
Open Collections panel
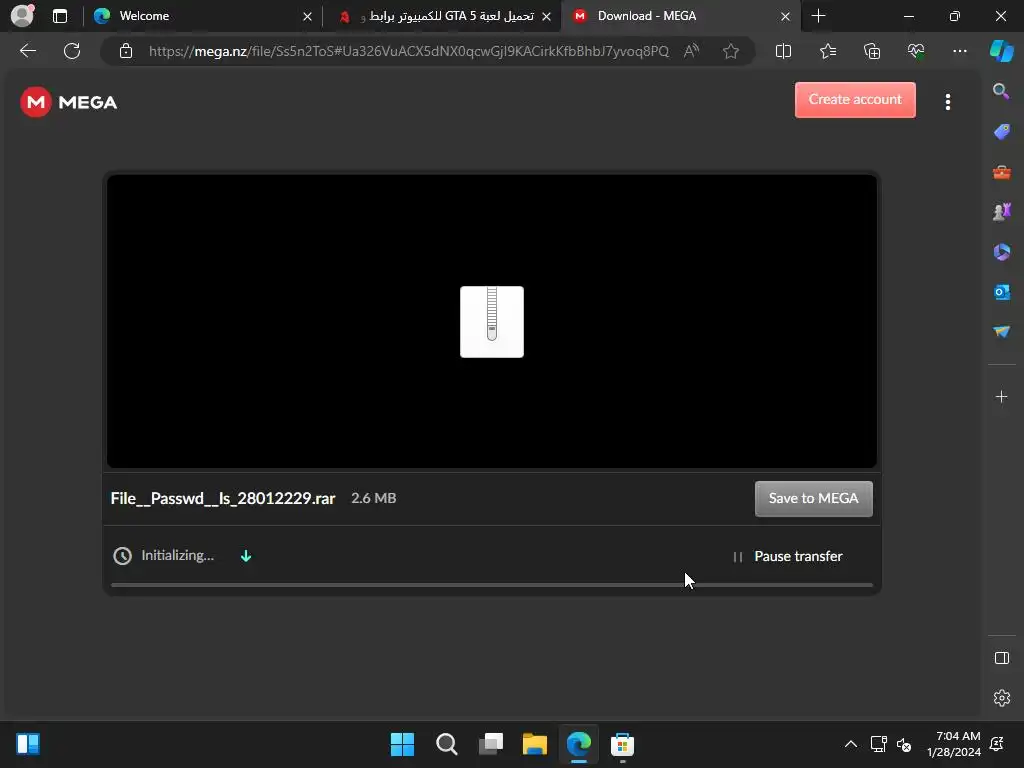pos(872,51)
